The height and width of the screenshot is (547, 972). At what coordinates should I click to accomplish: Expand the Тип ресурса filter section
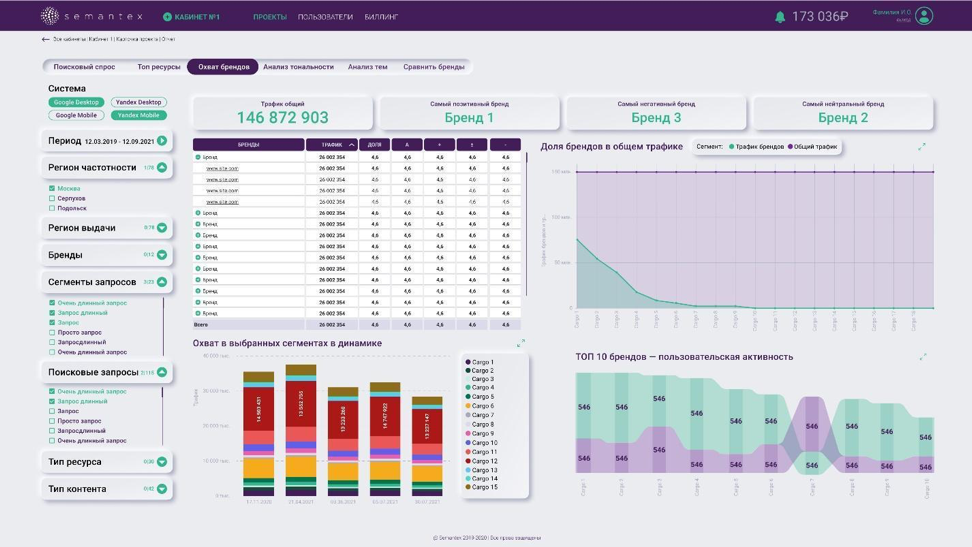pyautogui.click(x=162, y=462)
